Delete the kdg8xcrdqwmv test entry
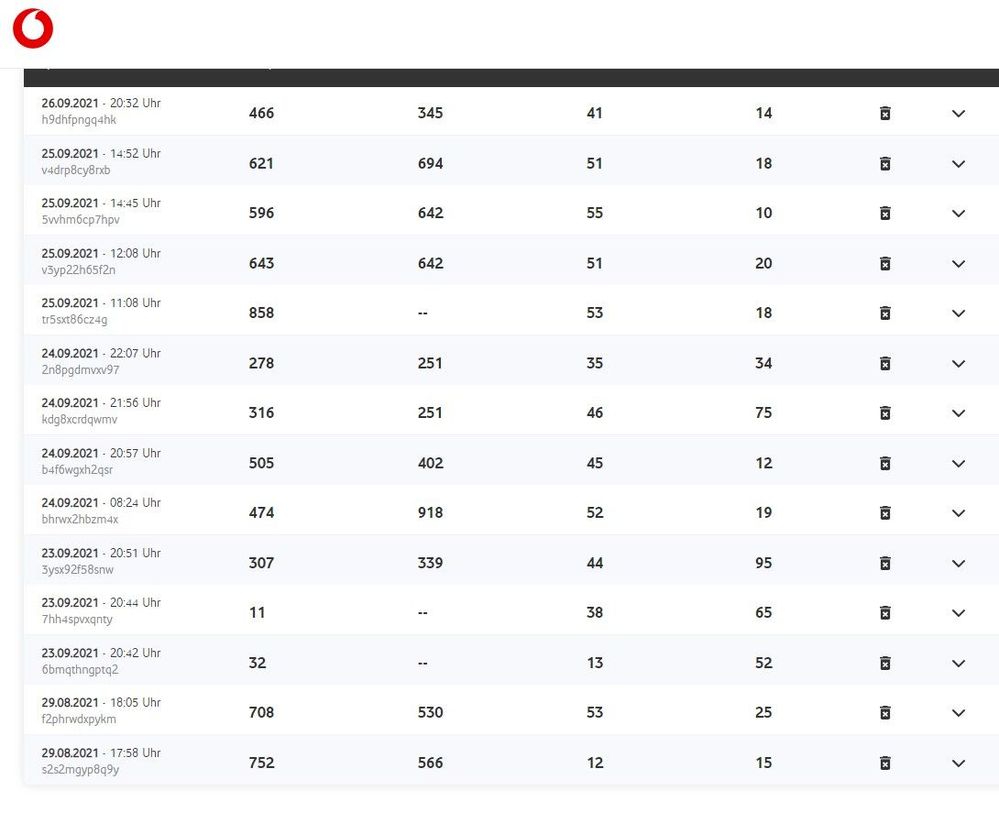This screenshot has width=999, height=813. 885,414
